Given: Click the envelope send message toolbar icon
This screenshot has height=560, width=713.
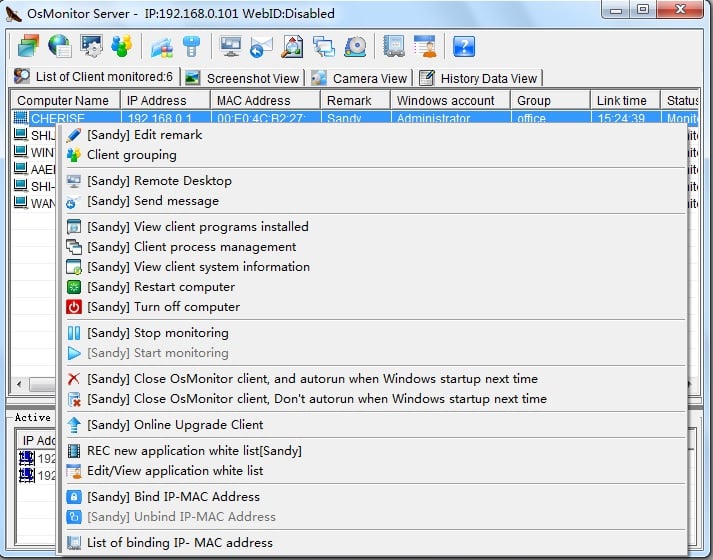Looking at the screenshot, I should click(261, 46).
